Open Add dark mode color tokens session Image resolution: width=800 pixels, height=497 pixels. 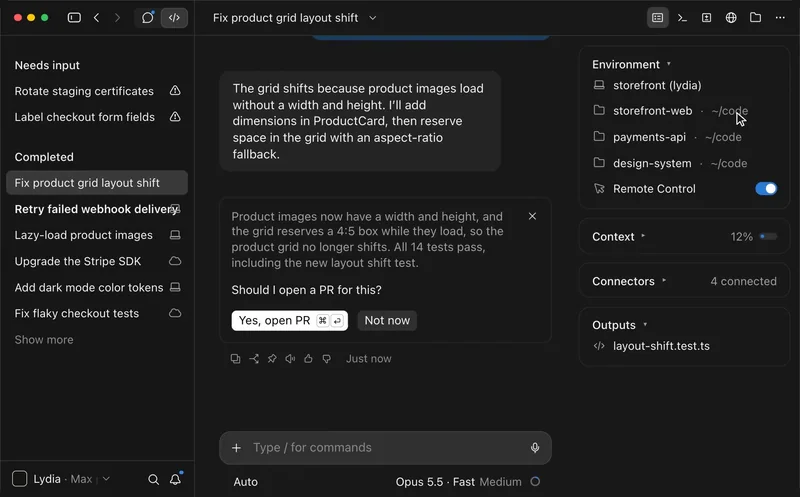coord(97,288)
